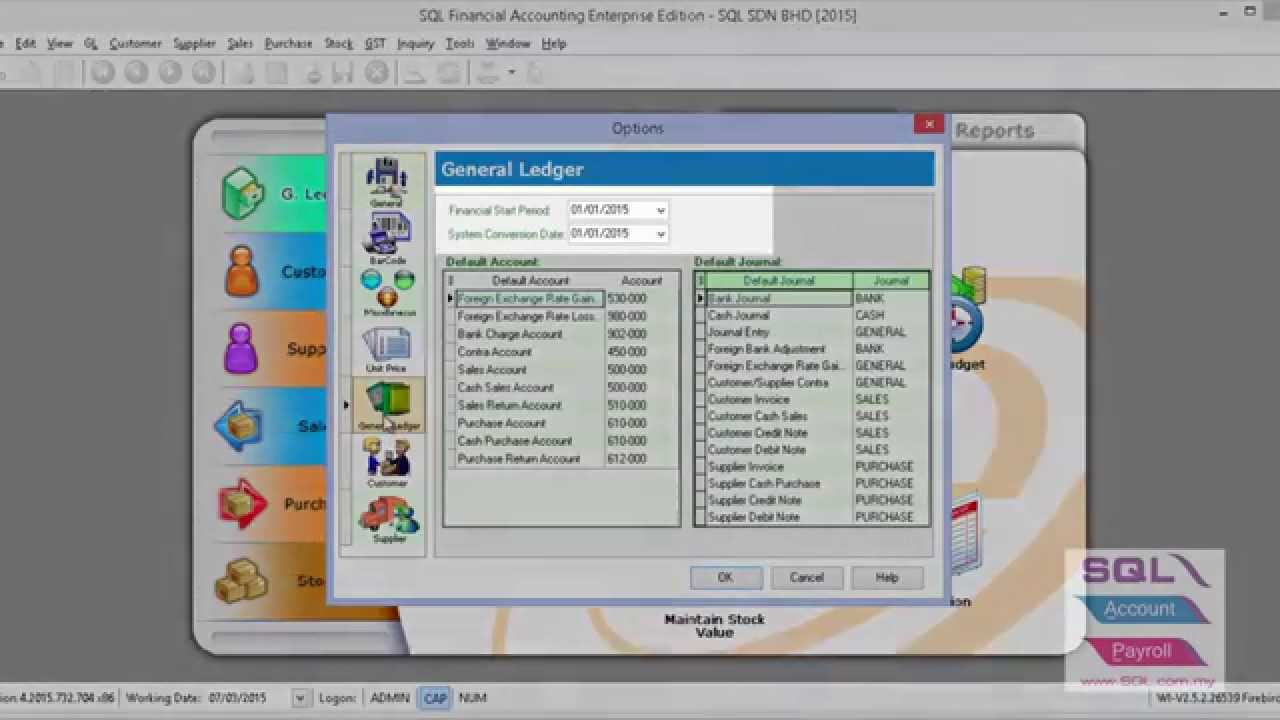The width and height of the screenshot is (1280, 720).
Task: Open the General options category
Action: [386, 183]
